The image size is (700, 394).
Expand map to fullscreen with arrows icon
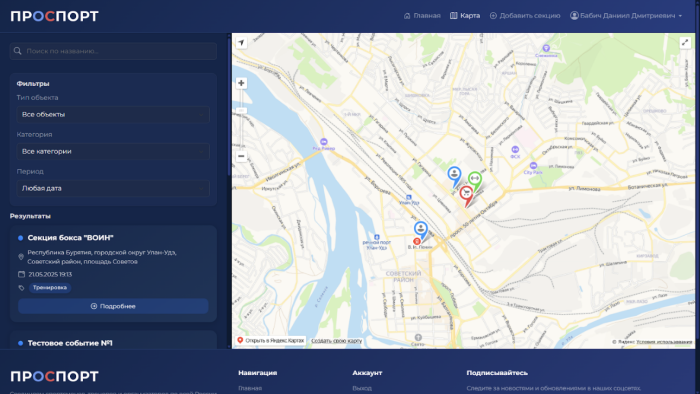tap(685, 43)
